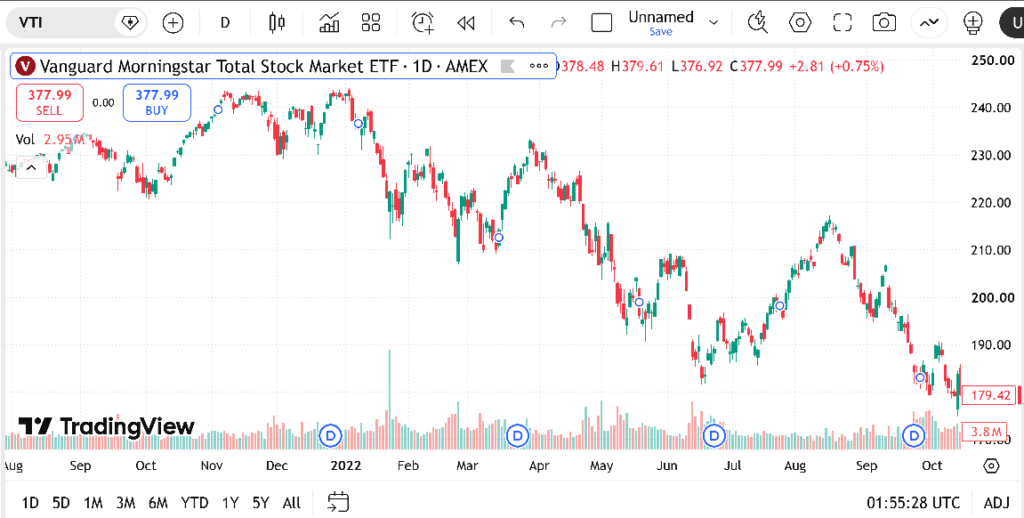This screenshot has height=518, width=1024.
Task: Open quick search lightning icon
Action: (758, 23)
